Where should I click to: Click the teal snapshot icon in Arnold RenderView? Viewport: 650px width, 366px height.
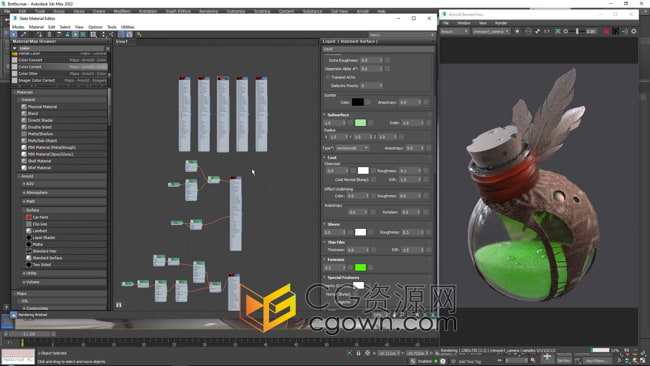coord(558,31)
